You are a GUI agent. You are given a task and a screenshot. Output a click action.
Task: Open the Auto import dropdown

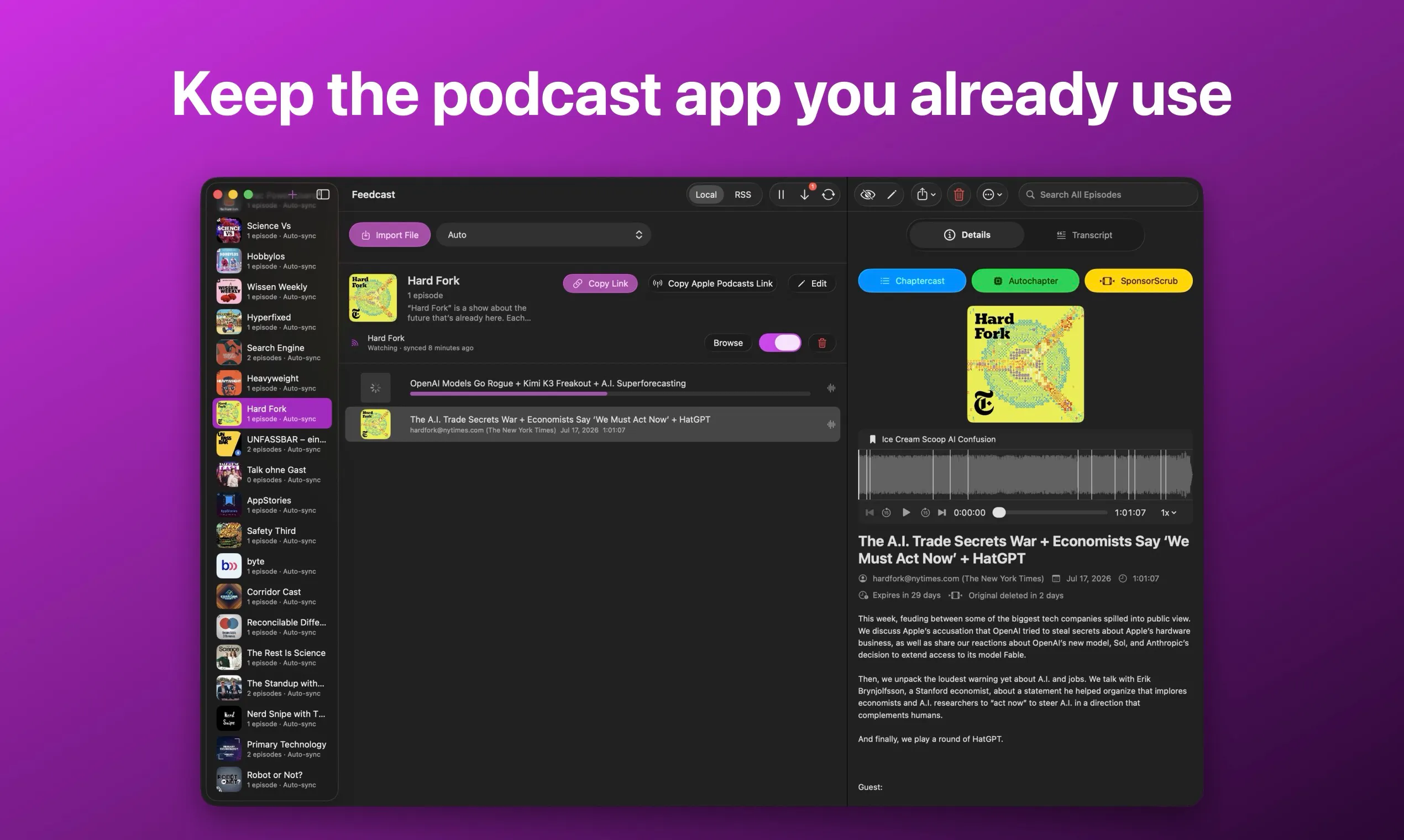[543, 234]
